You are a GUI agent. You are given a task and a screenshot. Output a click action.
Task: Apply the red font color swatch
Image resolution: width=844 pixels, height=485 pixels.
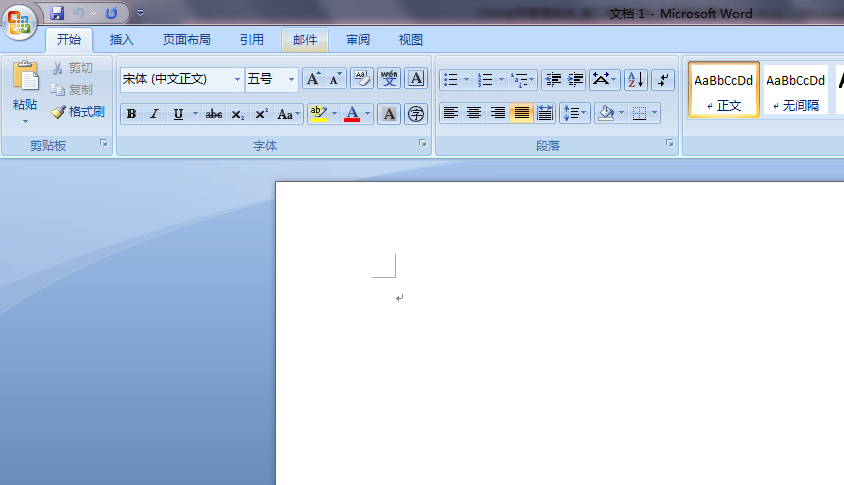(x=352, y=114)
